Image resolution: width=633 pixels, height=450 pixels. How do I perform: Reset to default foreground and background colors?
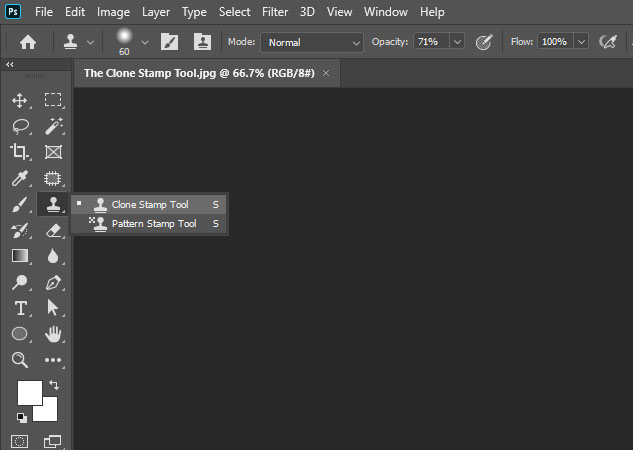click(x=22, y=418)
